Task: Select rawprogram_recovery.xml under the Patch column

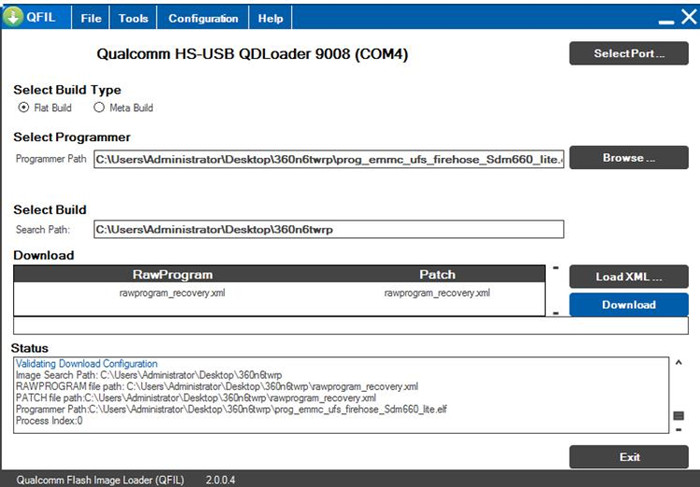Action: (x=437, y=293)
